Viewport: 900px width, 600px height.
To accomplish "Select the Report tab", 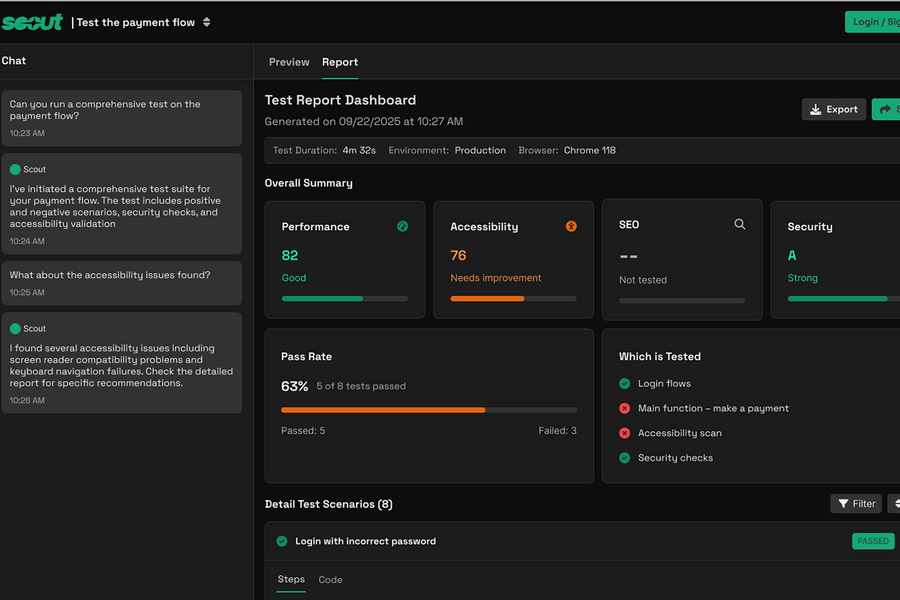I will (x=340, y=62).
